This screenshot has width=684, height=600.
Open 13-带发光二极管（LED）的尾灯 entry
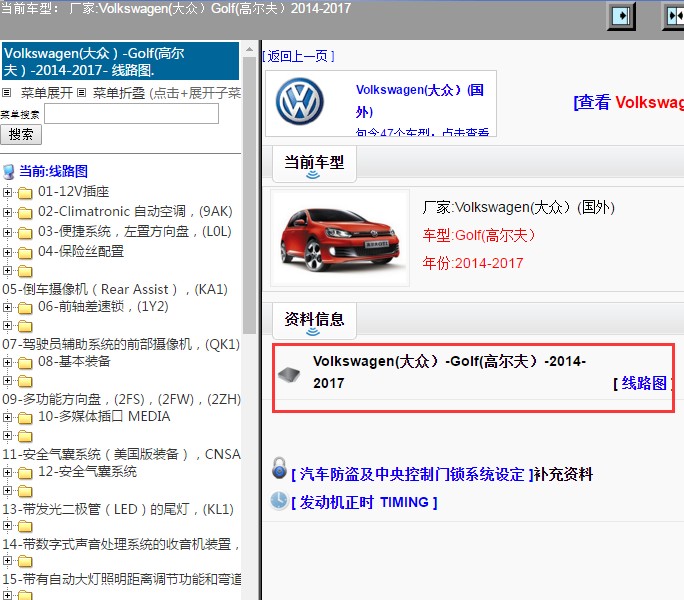tap(118, 509)
